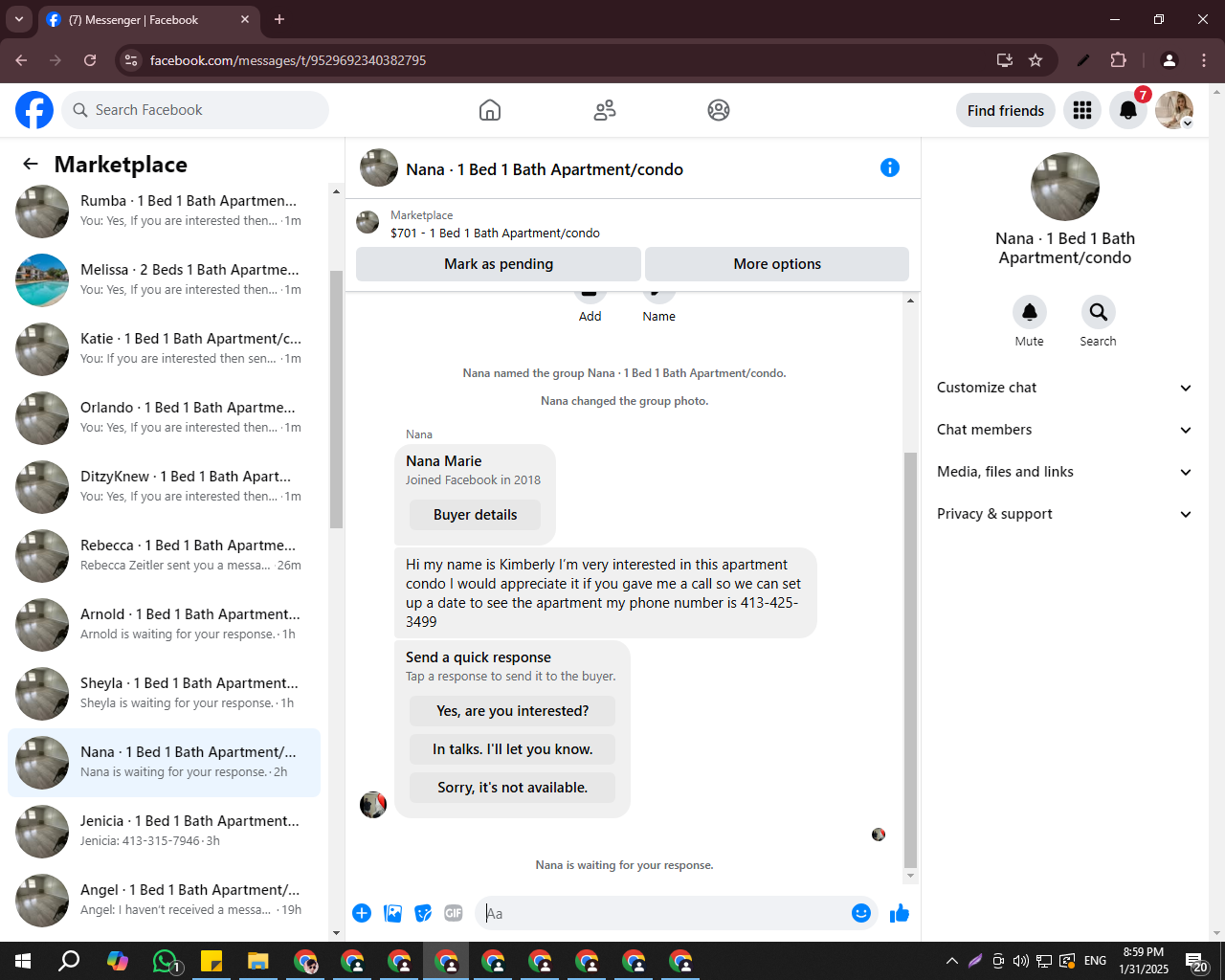Show hidden system tray icons

click(951, 961)
